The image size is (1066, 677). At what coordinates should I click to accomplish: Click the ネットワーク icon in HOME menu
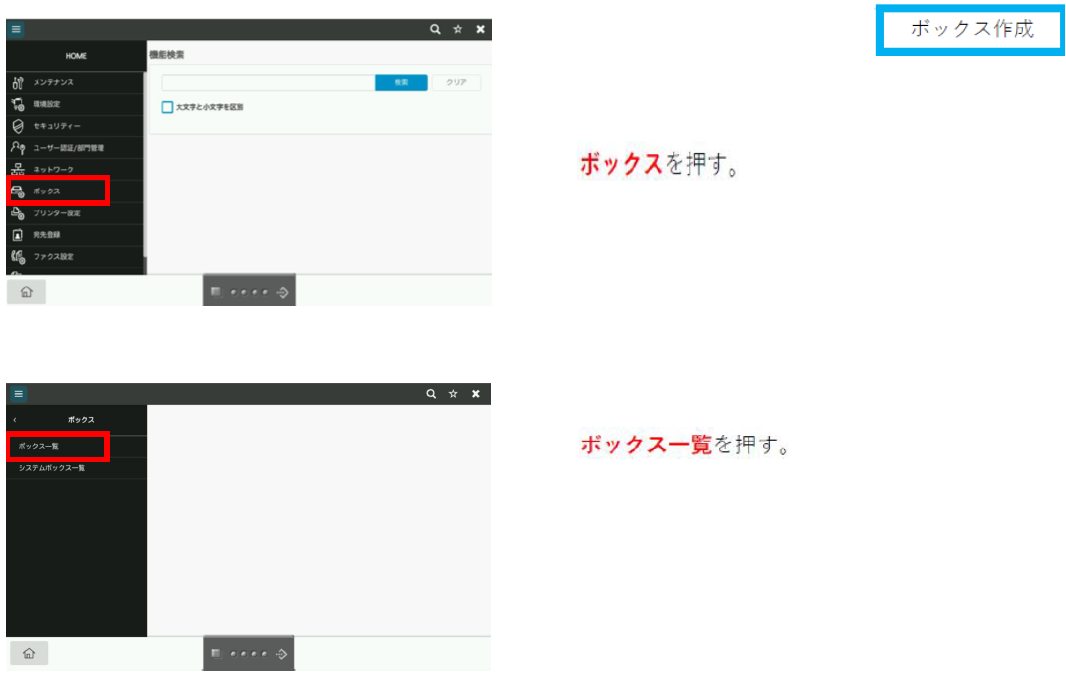tap(18, 170)
